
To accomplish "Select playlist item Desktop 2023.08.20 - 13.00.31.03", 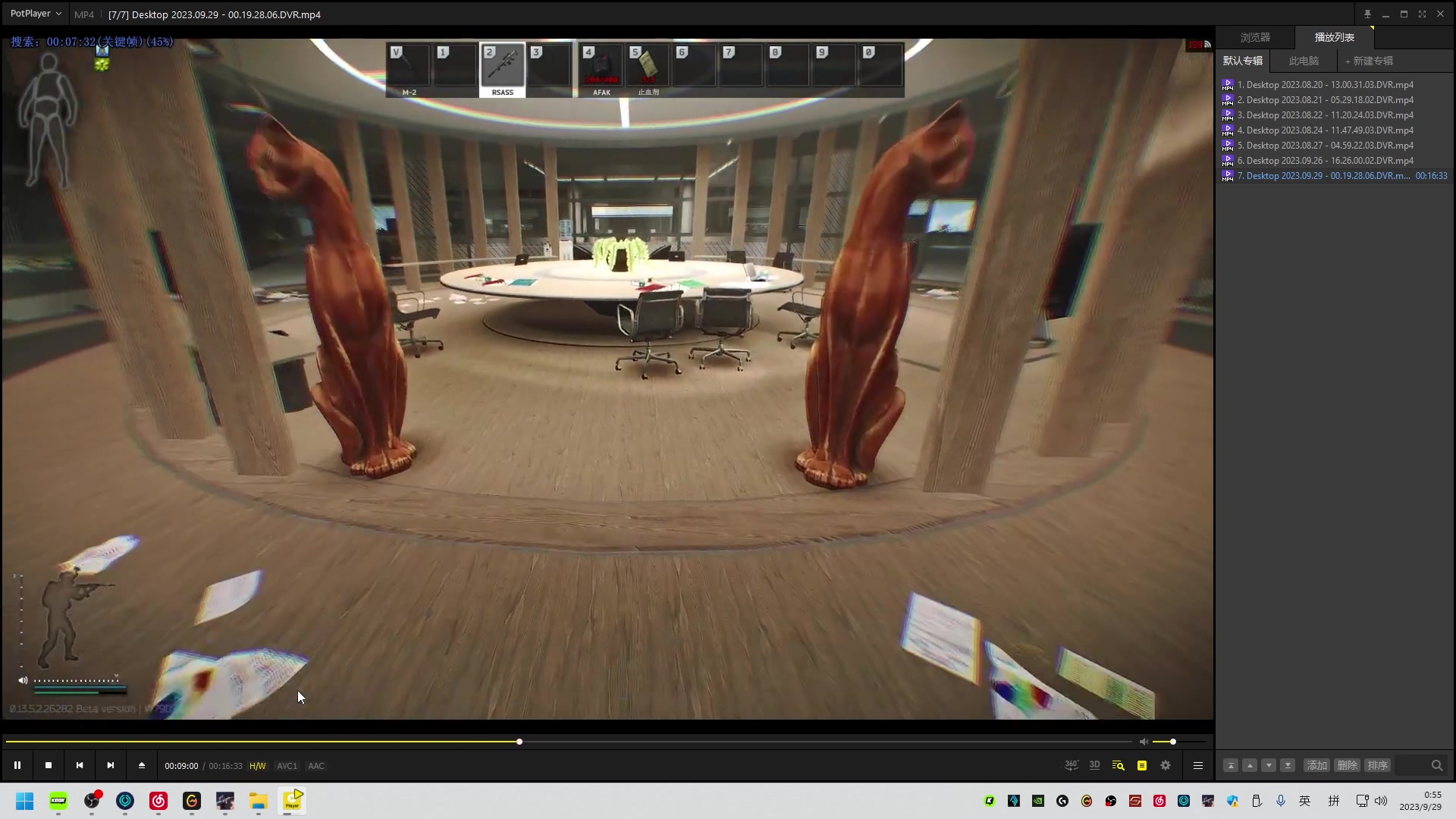I will pos(1335,85).
